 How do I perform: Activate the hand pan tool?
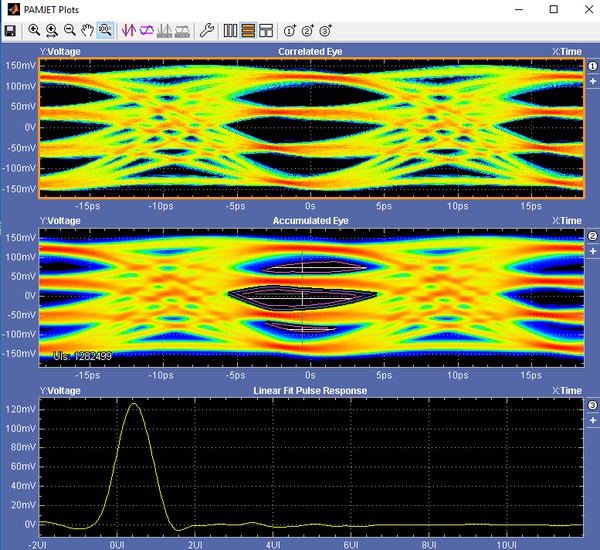pyautogui.click(x=87, y=31)
